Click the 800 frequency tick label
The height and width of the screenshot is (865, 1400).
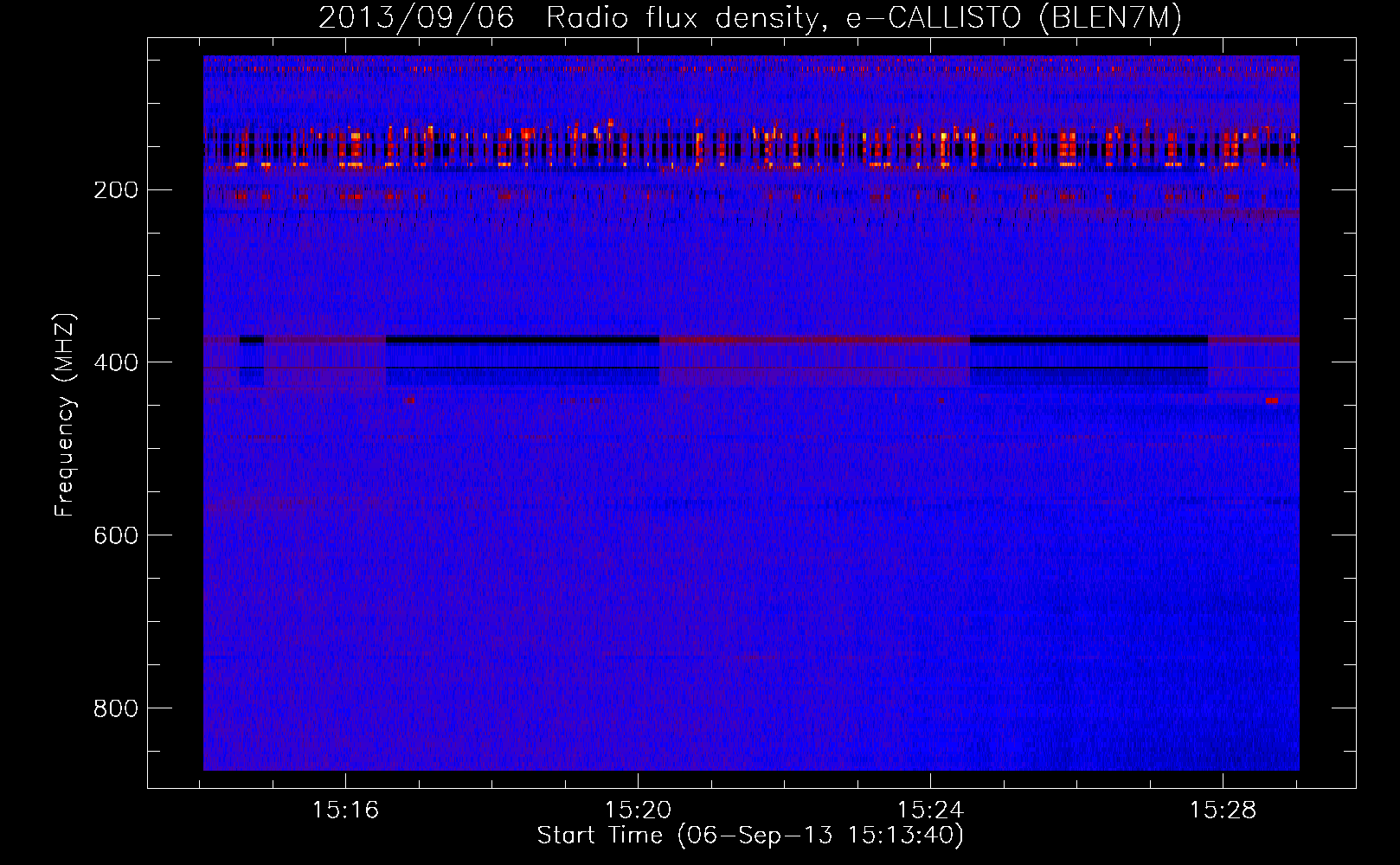coord(116,708)
